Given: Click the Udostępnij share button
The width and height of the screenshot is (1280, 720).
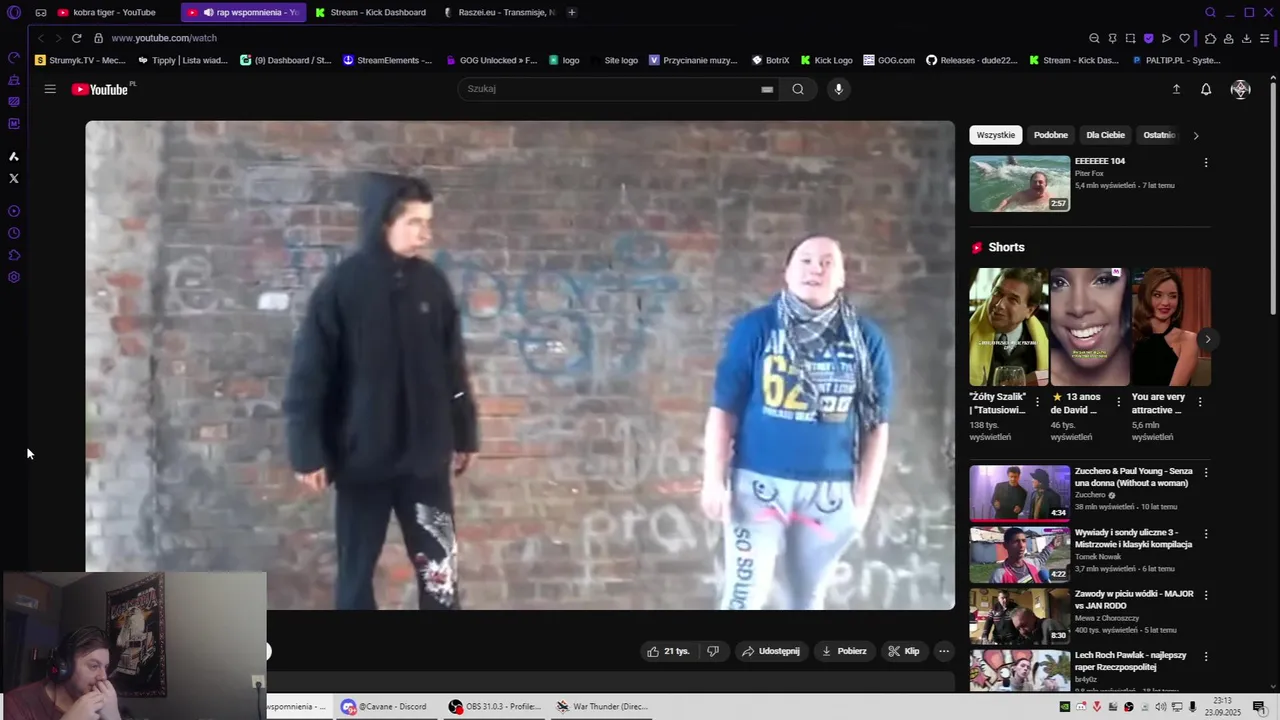Looking at the screenshot, I should coord(770,651).
